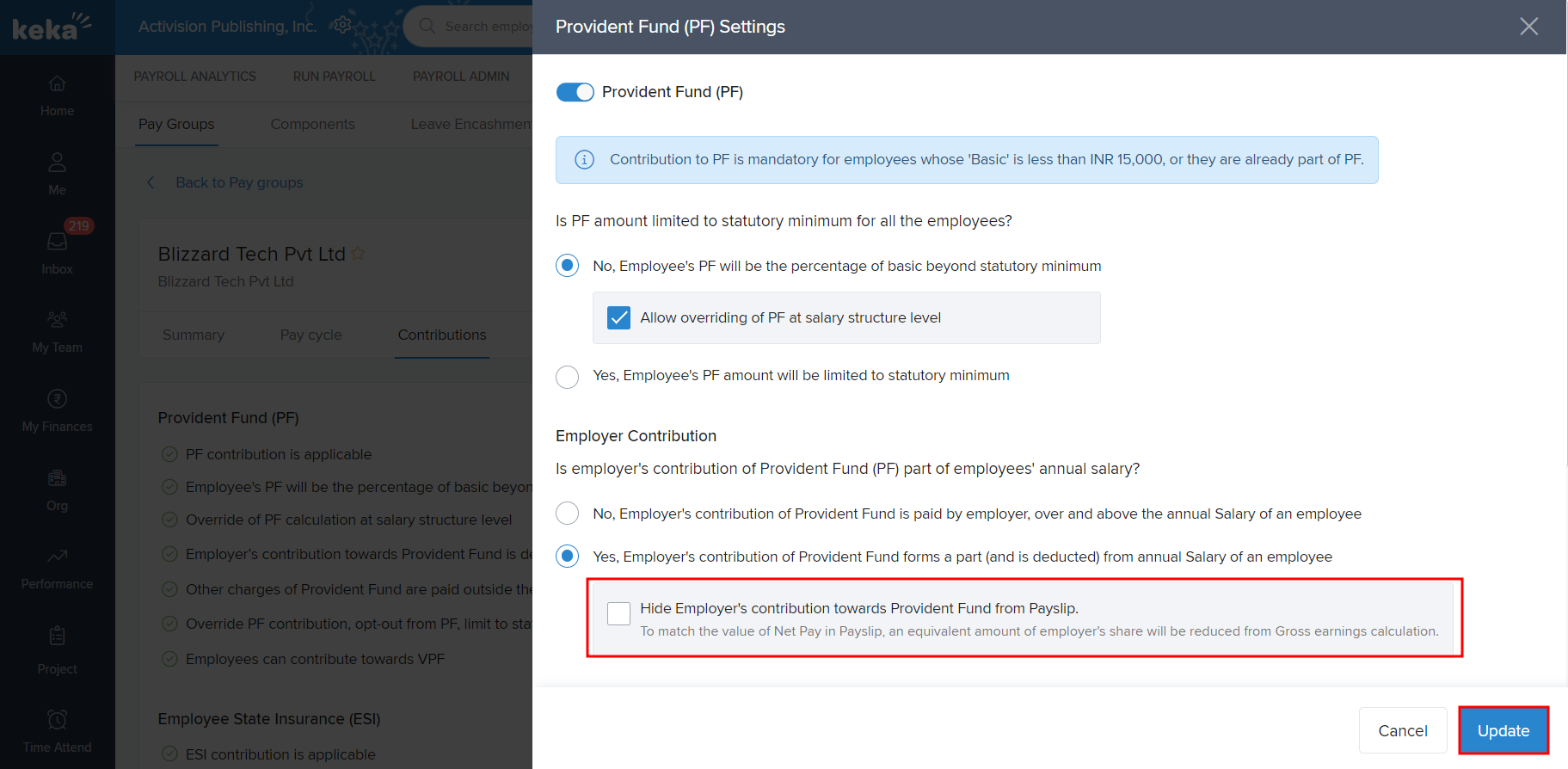Viewport: 1568px width, 769px height.
Task: Toggle the Provident Fund (PF) switch
Action: [575, 92]
